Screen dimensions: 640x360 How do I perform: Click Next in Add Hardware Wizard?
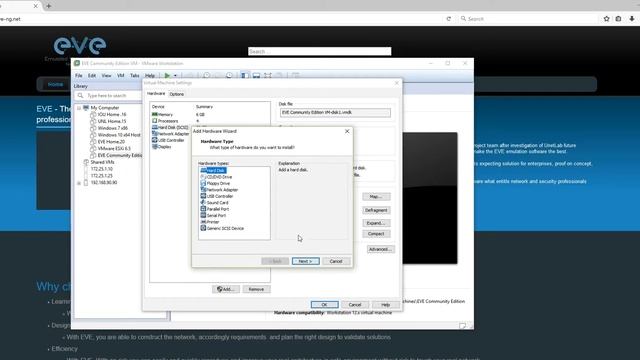[x=306, y=261]
